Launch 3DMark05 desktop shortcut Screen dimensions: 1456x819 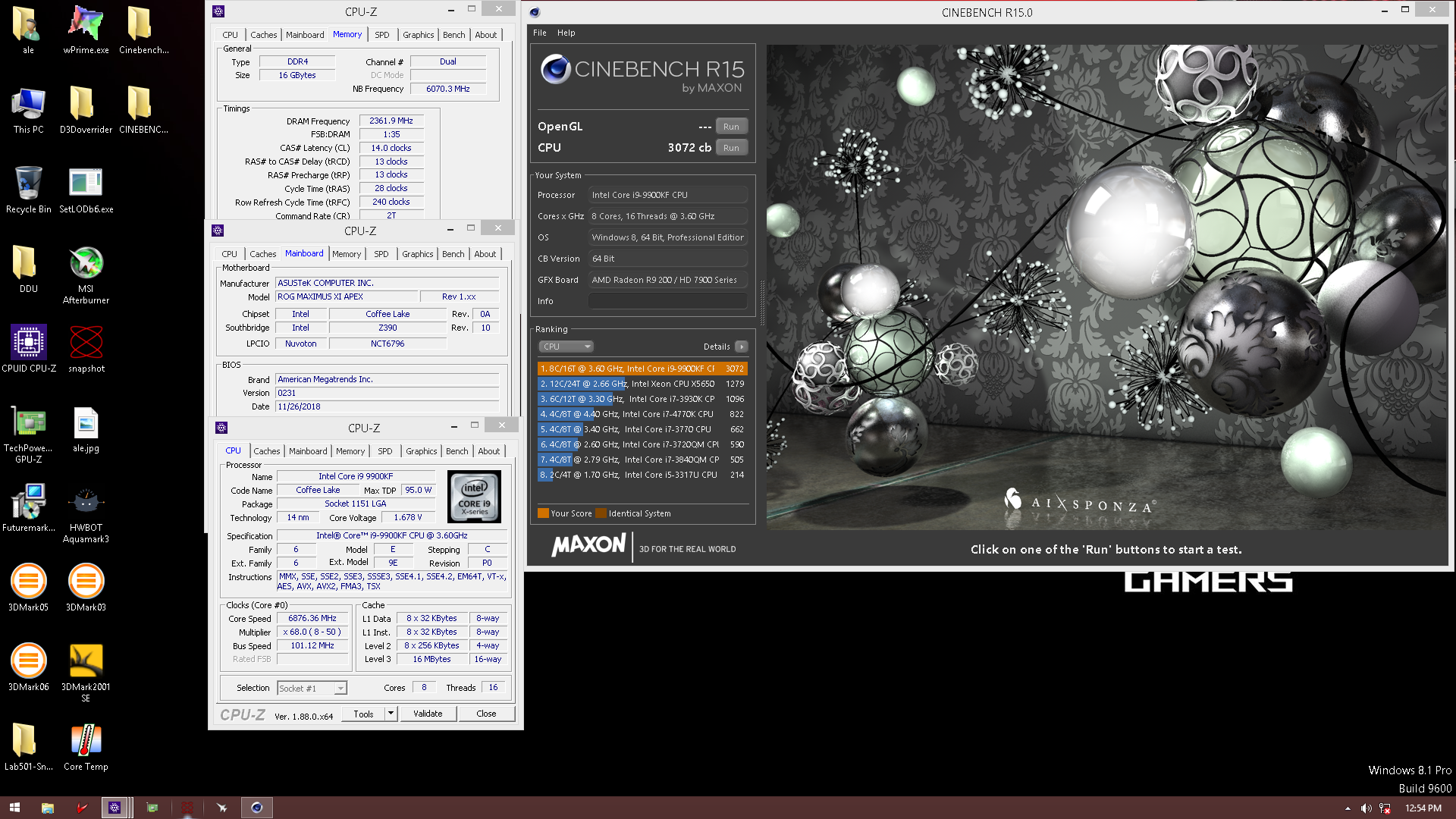[x=28, y=588]
